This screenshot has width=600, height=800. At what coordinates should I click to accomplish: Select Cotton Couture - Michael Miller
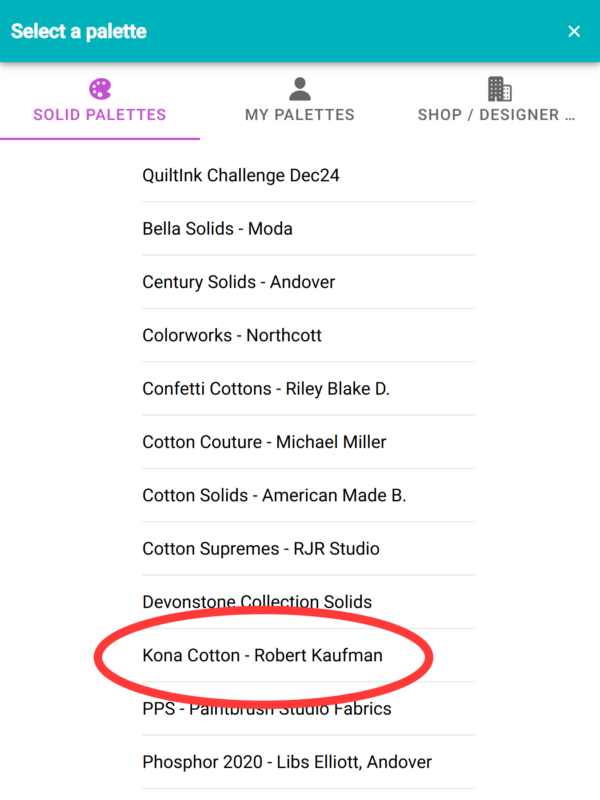tap(264, 442)
